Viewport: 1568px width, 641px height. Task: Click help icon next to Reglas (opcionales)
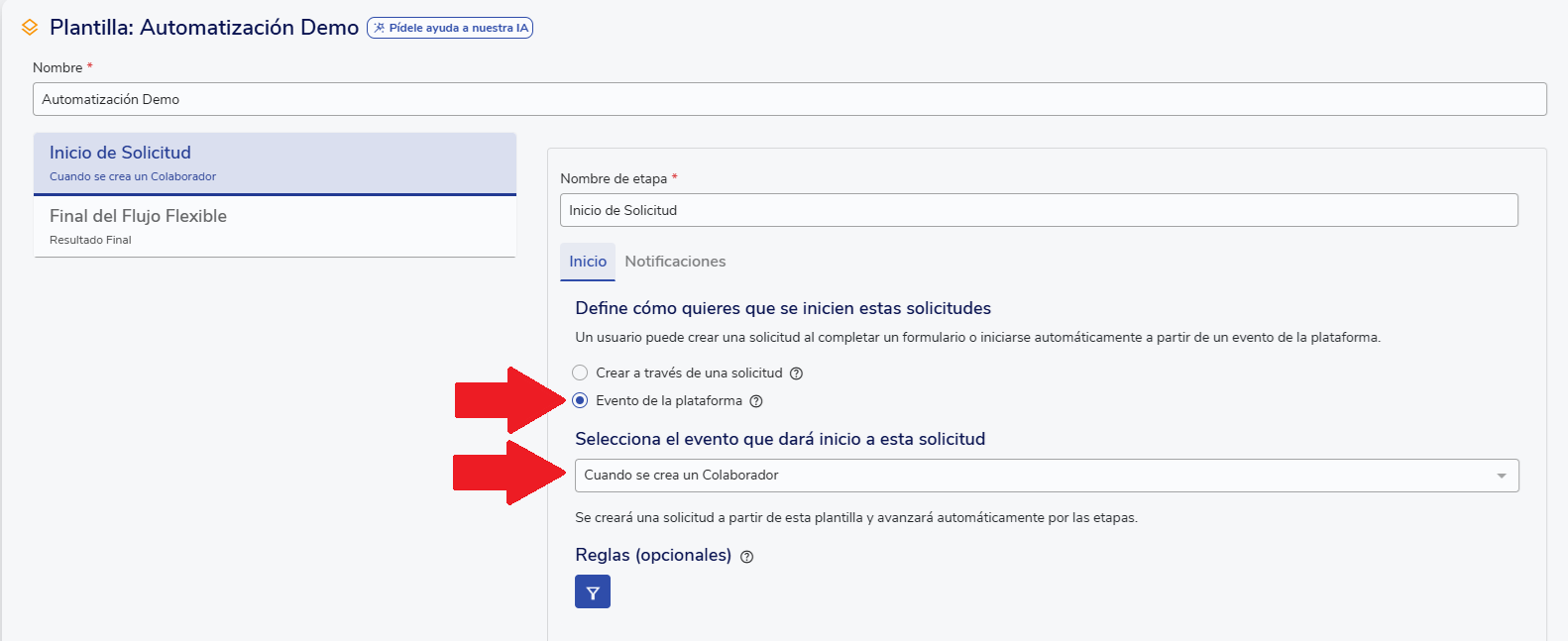pos(747,557)
